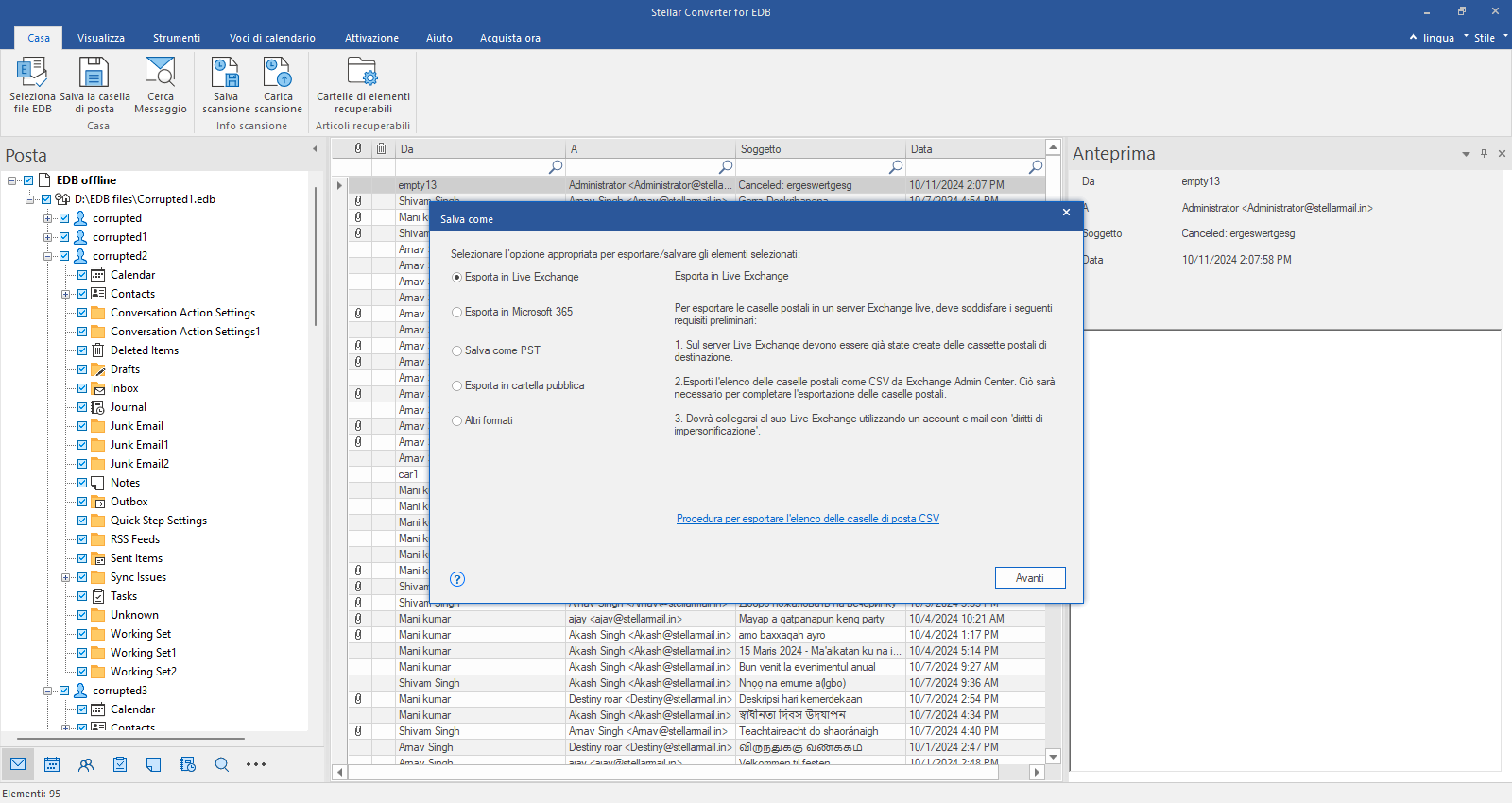Click Salva scansione icon
Viewport: 1512px width, 803px height.
226,85
